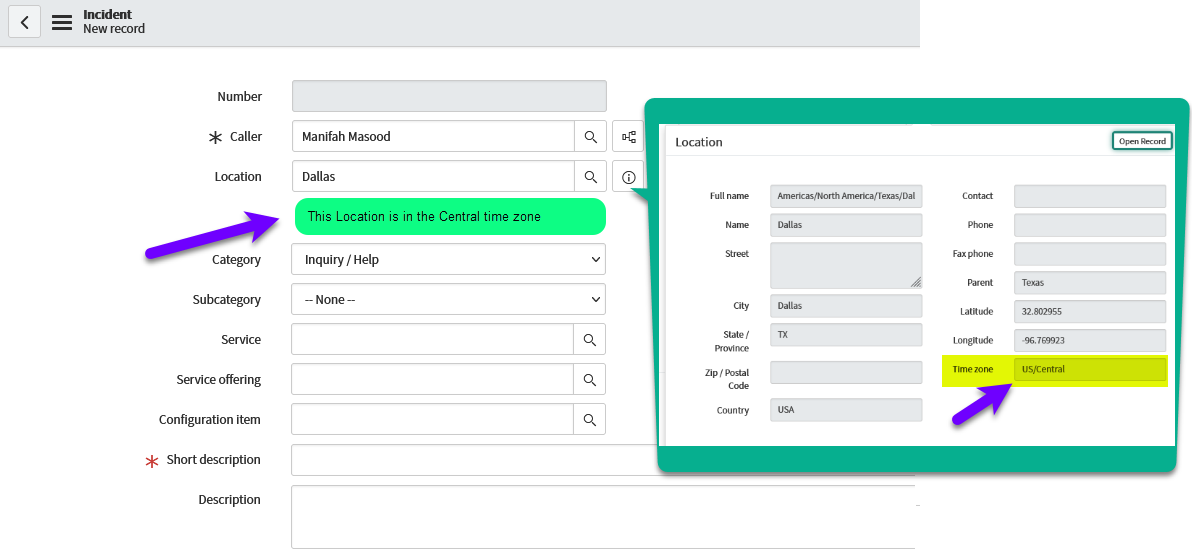Click into Service offering field
Viewport: 1192px width, 555px height.
coord(433,379)
